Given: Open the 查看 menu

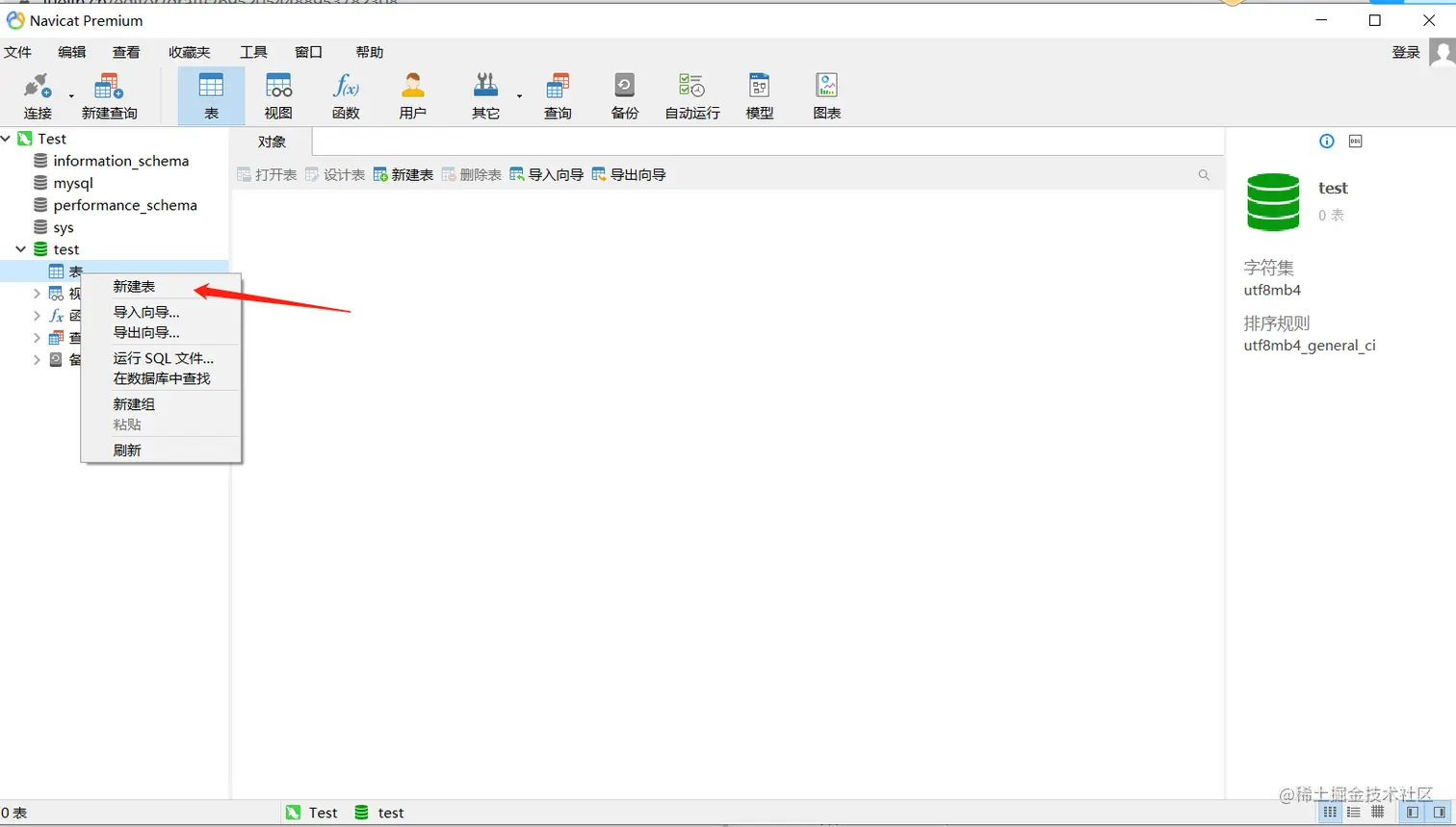Looking at the screenshot, I should pos(126,52).
